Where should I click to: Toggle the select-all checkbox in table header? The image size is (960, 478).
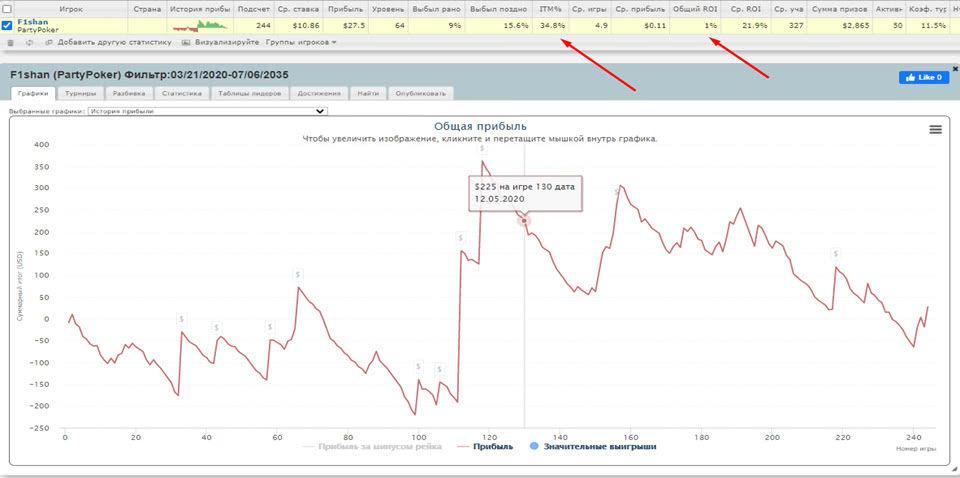pos(8,8)
